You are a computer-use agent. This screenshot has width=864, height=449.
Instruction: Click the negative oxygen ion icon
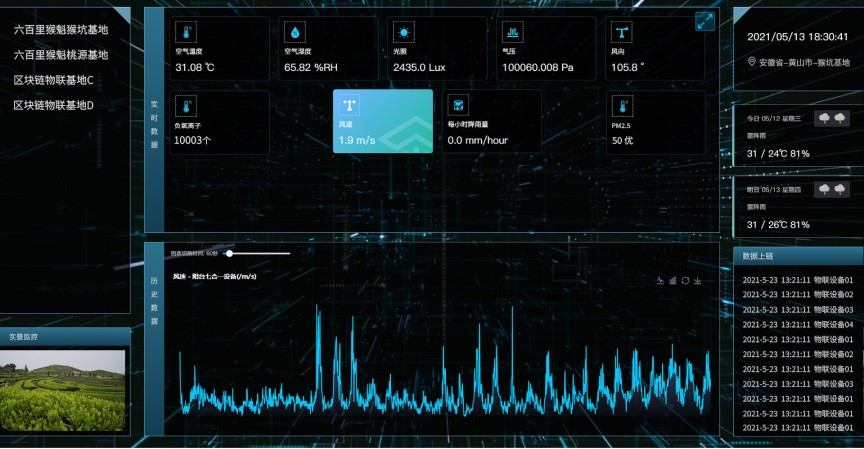pyautogui.click(x=187, y=105)
